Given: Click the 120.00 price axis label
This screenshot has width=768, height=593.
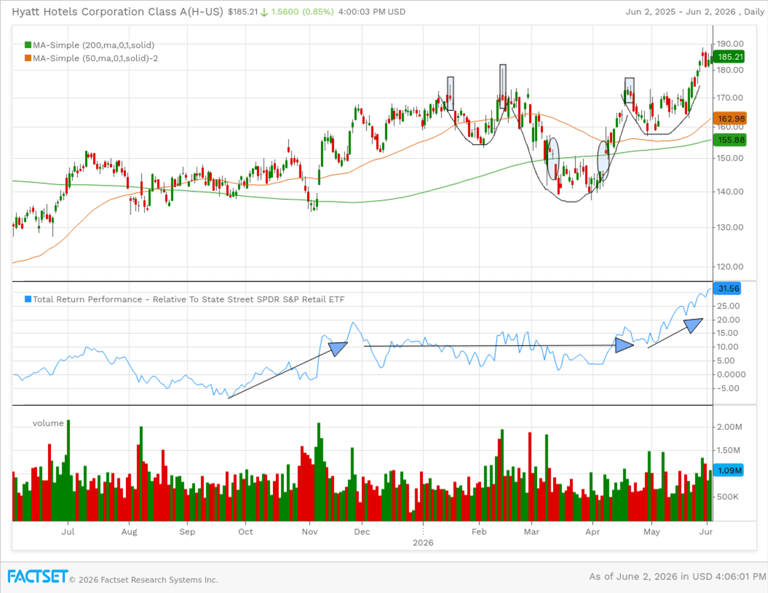Looking at the screenshot, I should [x=730, y=267].
